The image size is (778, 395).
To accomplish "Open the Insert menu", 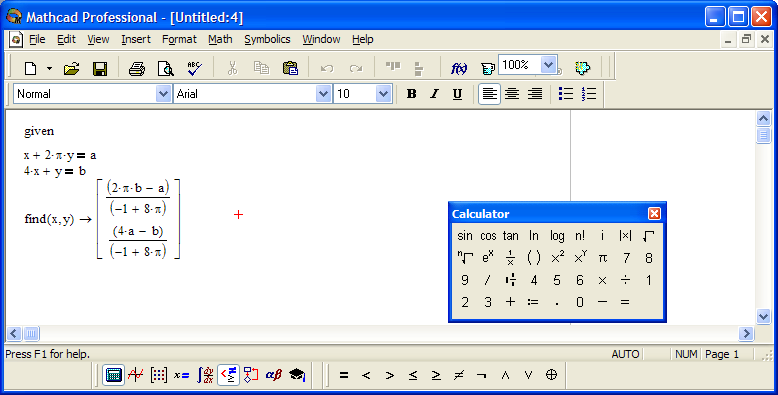I will (x=136, y=39).
